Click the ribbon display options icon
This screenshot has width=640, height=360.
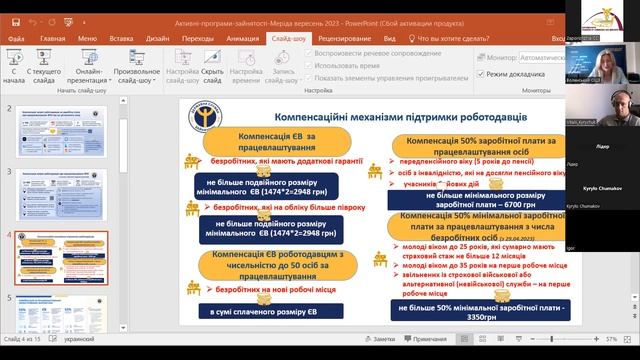coord(550,22)
